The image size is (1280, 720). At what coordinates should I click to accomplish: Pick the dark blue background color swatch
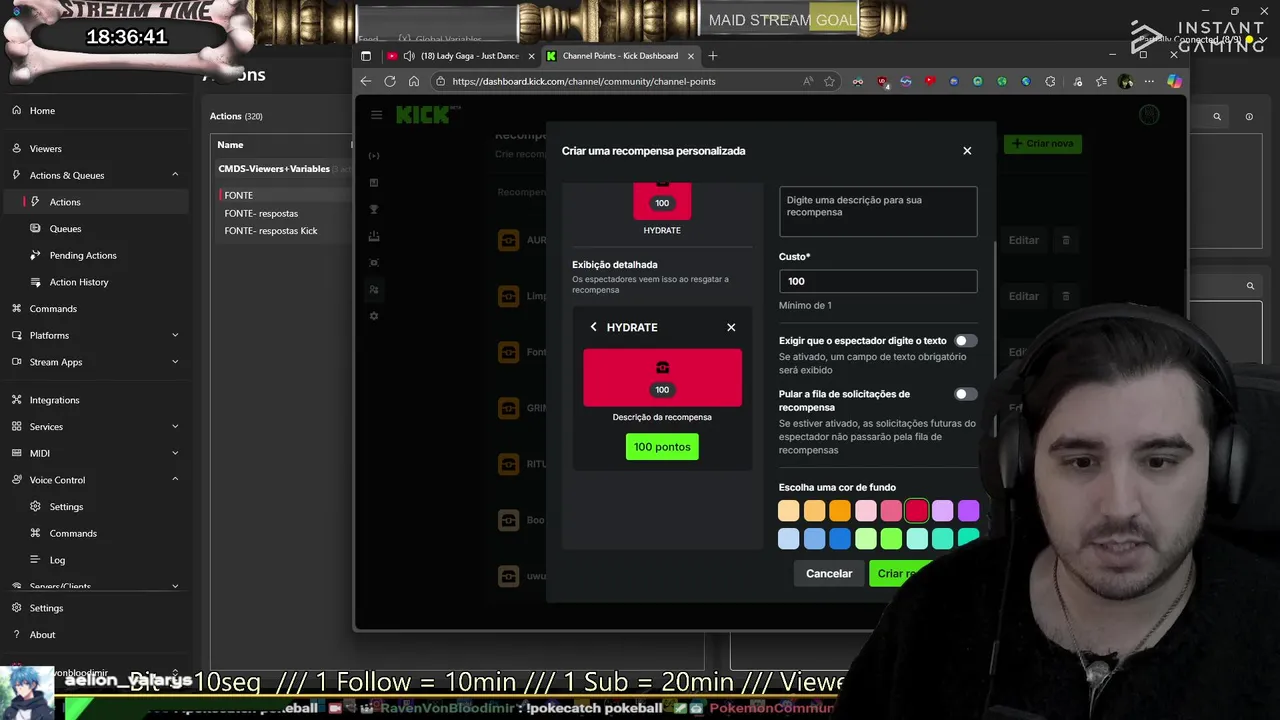pyautogui.click(x=840, y=539)
